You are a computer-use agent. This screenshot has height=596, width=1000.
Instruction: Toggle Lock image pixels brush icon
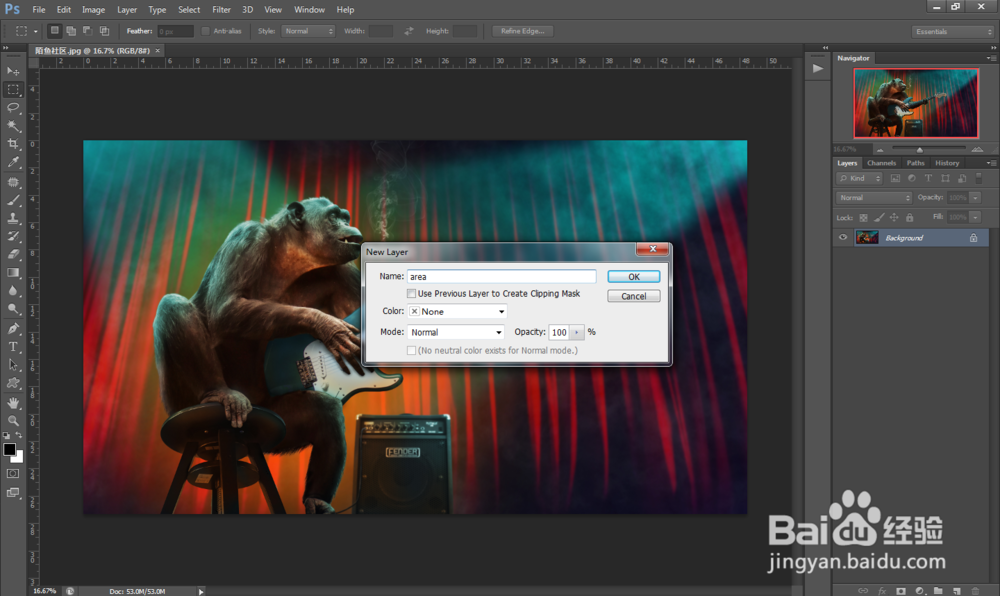879,217
